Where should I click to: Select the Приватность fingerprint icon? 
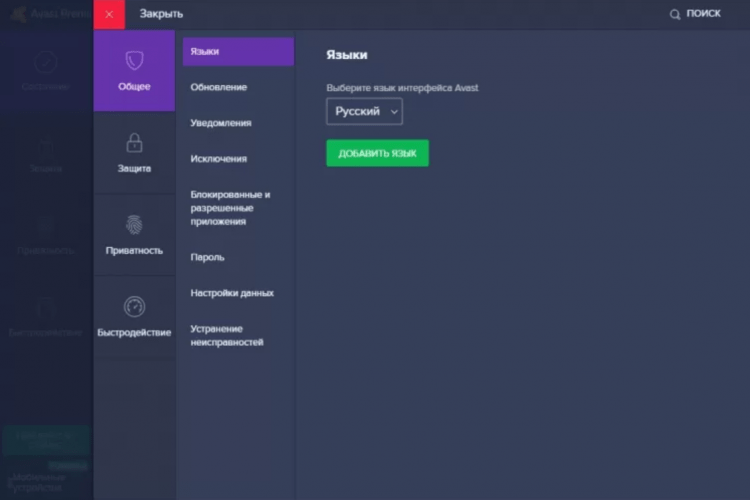coord(134,224)
